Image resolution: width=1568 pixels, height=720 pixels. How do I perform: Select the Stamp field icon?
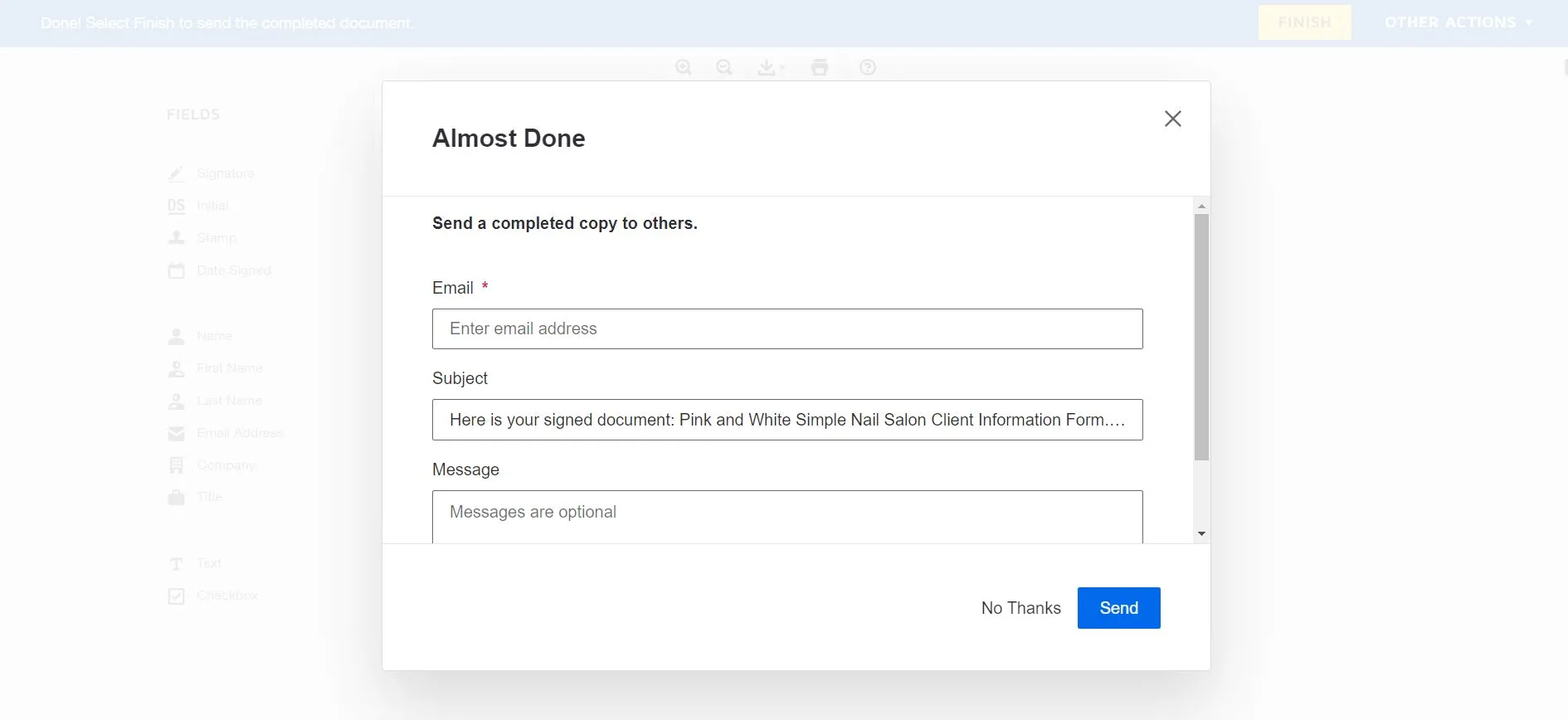177,238
